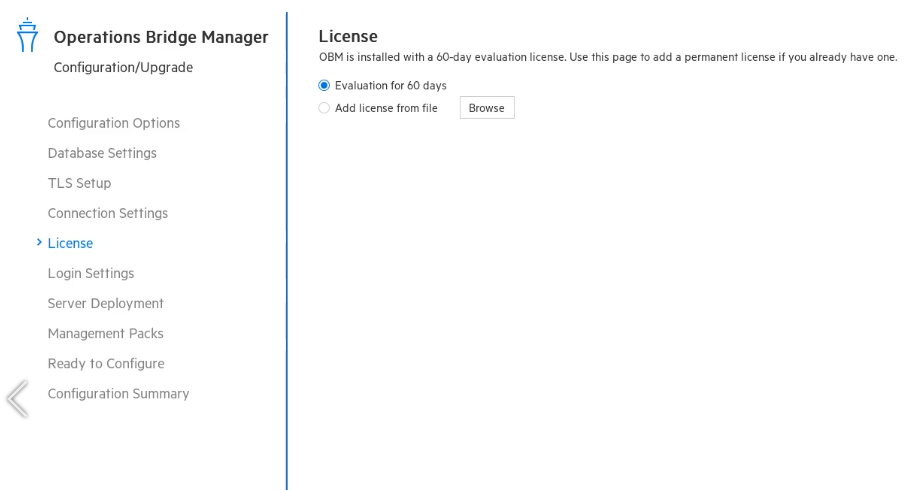Open TLS Setup step
The width and height of the screenshot is (918, 490).
79,183
